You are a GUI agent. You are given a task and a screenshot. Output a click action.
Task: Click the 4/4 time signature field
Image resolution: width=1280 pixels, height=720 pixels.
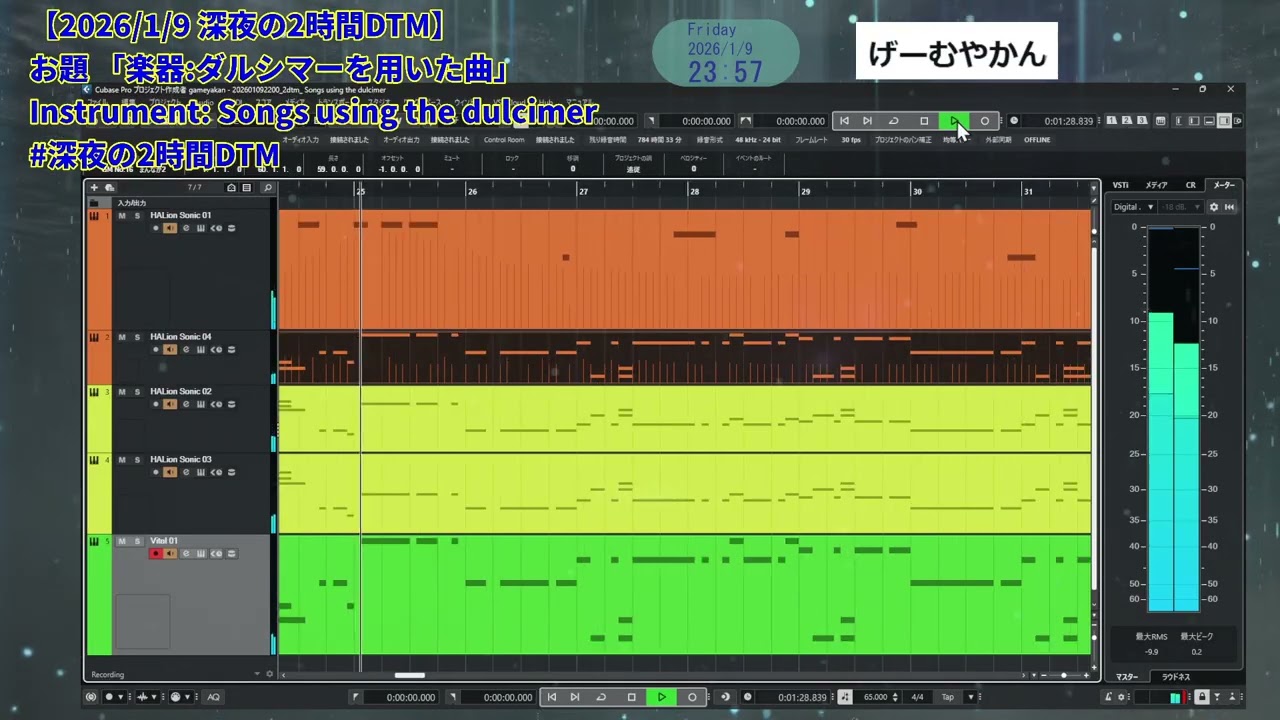tap(915, 697)
